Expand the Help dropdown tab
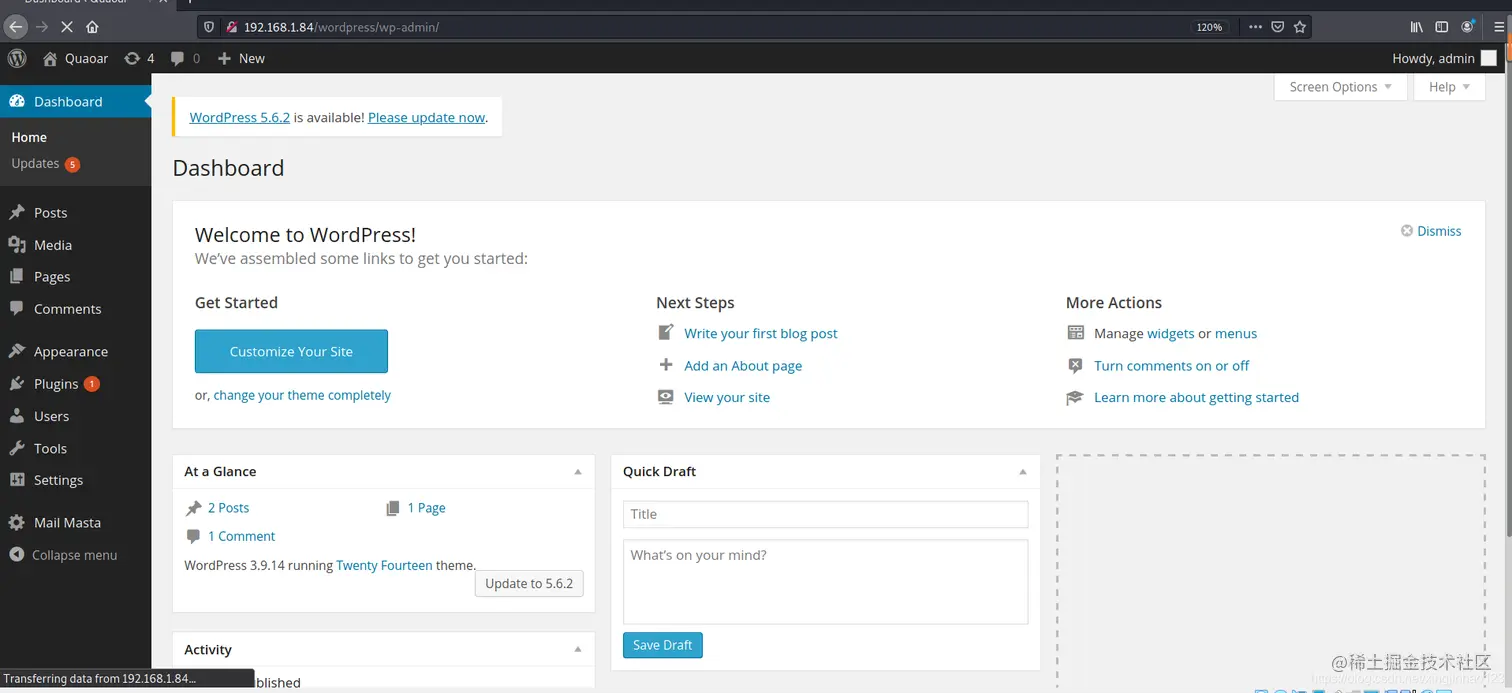This screenshot has height=693, width=1512. [1449, 87]
